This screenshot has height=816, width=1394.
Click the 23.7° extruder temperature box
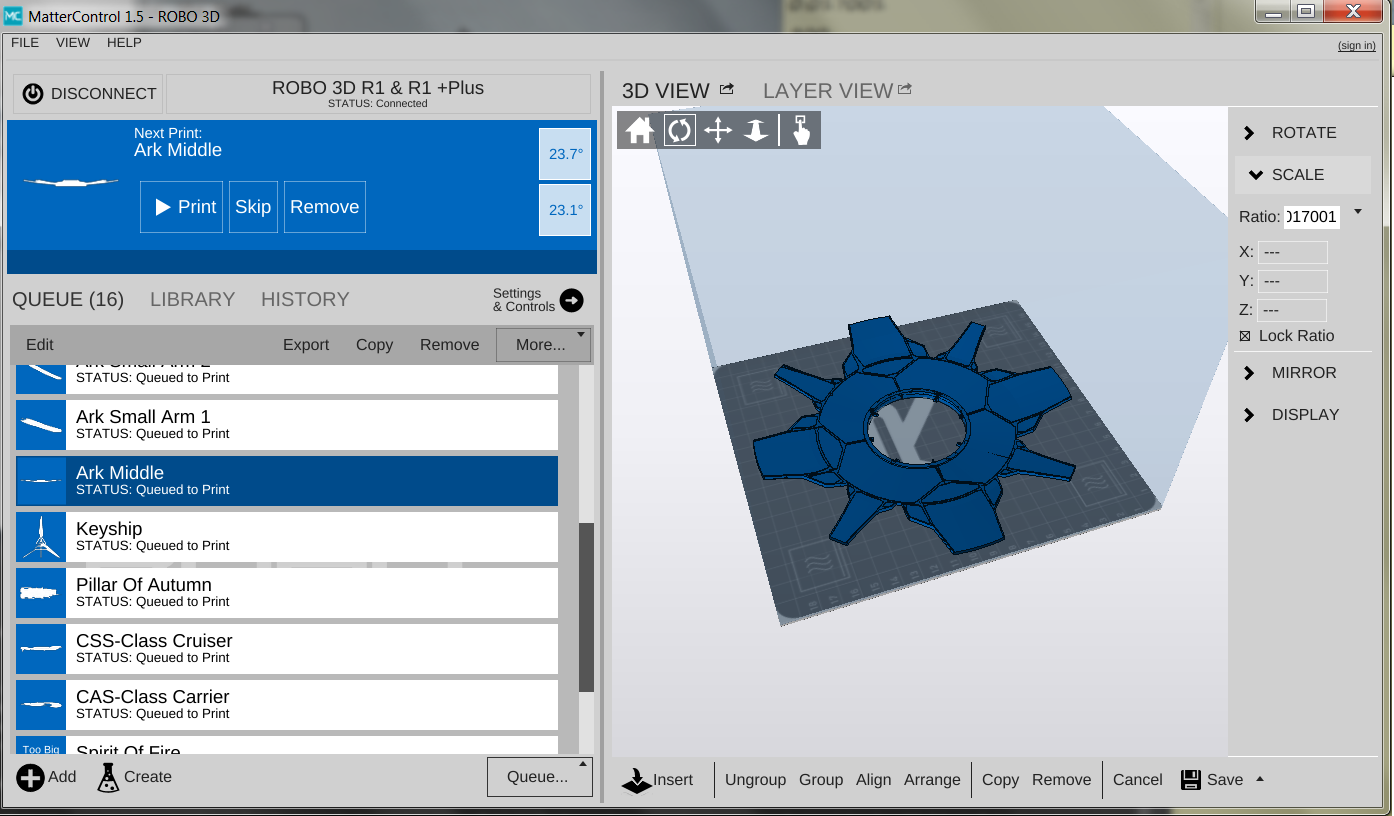point(565,154)
